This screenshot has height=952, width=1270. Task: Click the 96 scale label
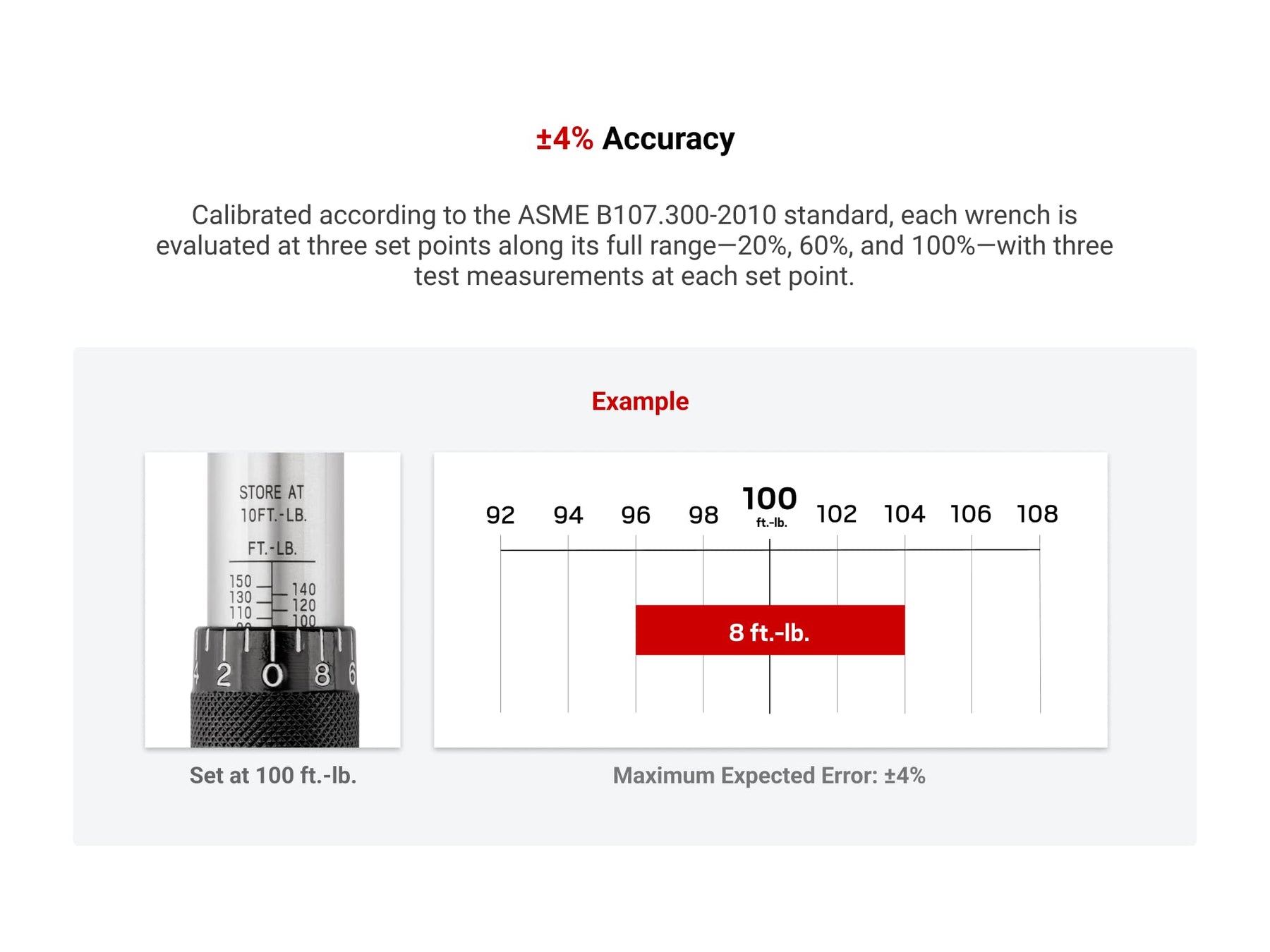[636, 515]
